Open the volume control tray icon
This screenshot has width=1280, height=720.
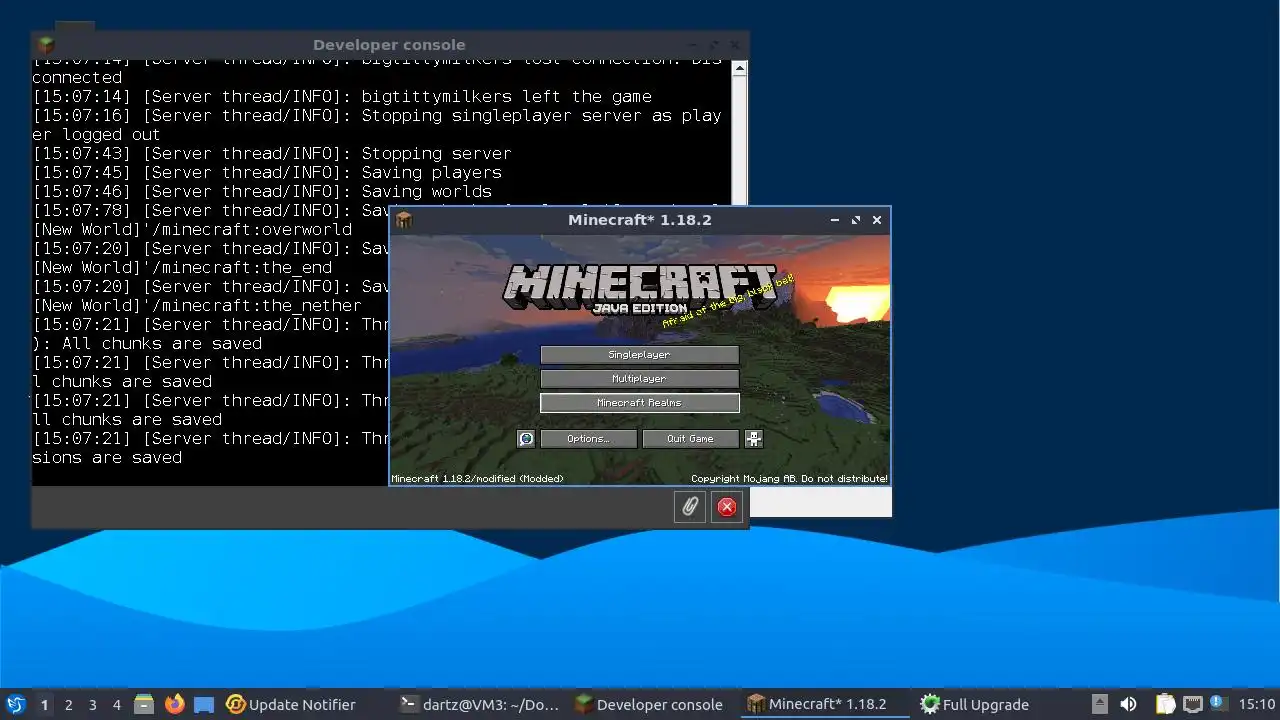click(1128, 704)
